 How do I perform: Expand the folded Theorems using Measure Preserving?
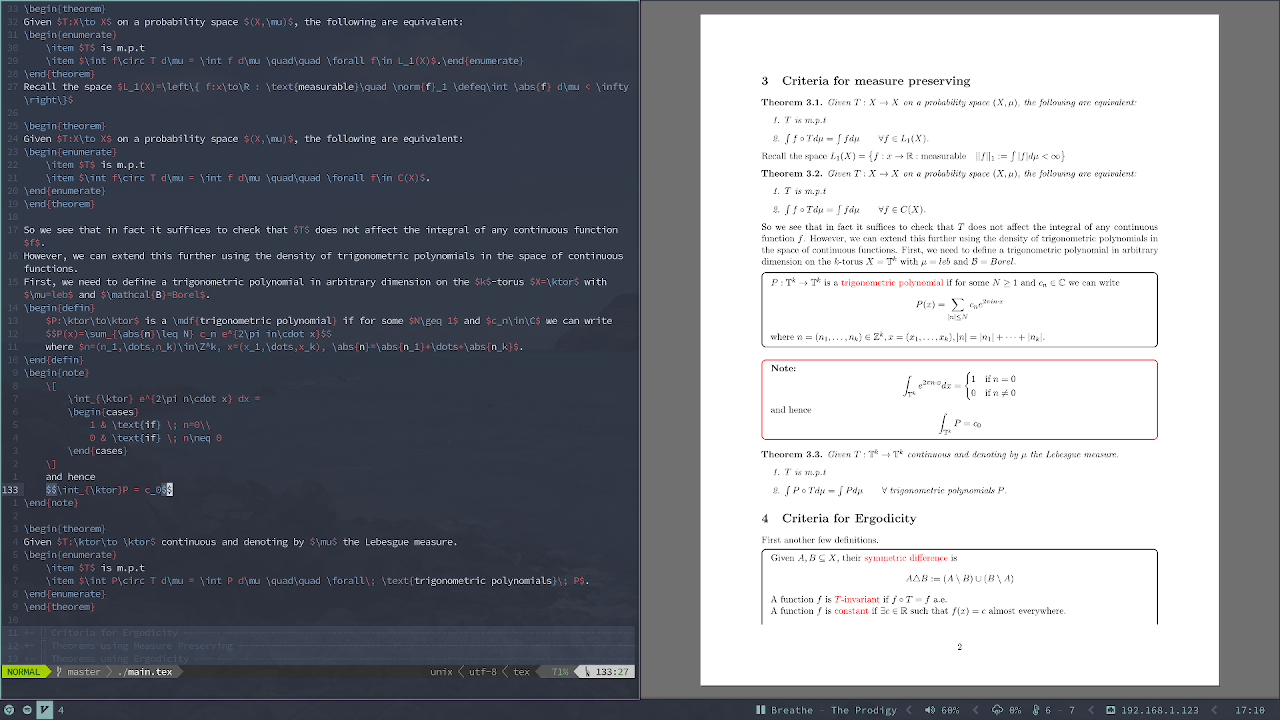tap(318, 646)
